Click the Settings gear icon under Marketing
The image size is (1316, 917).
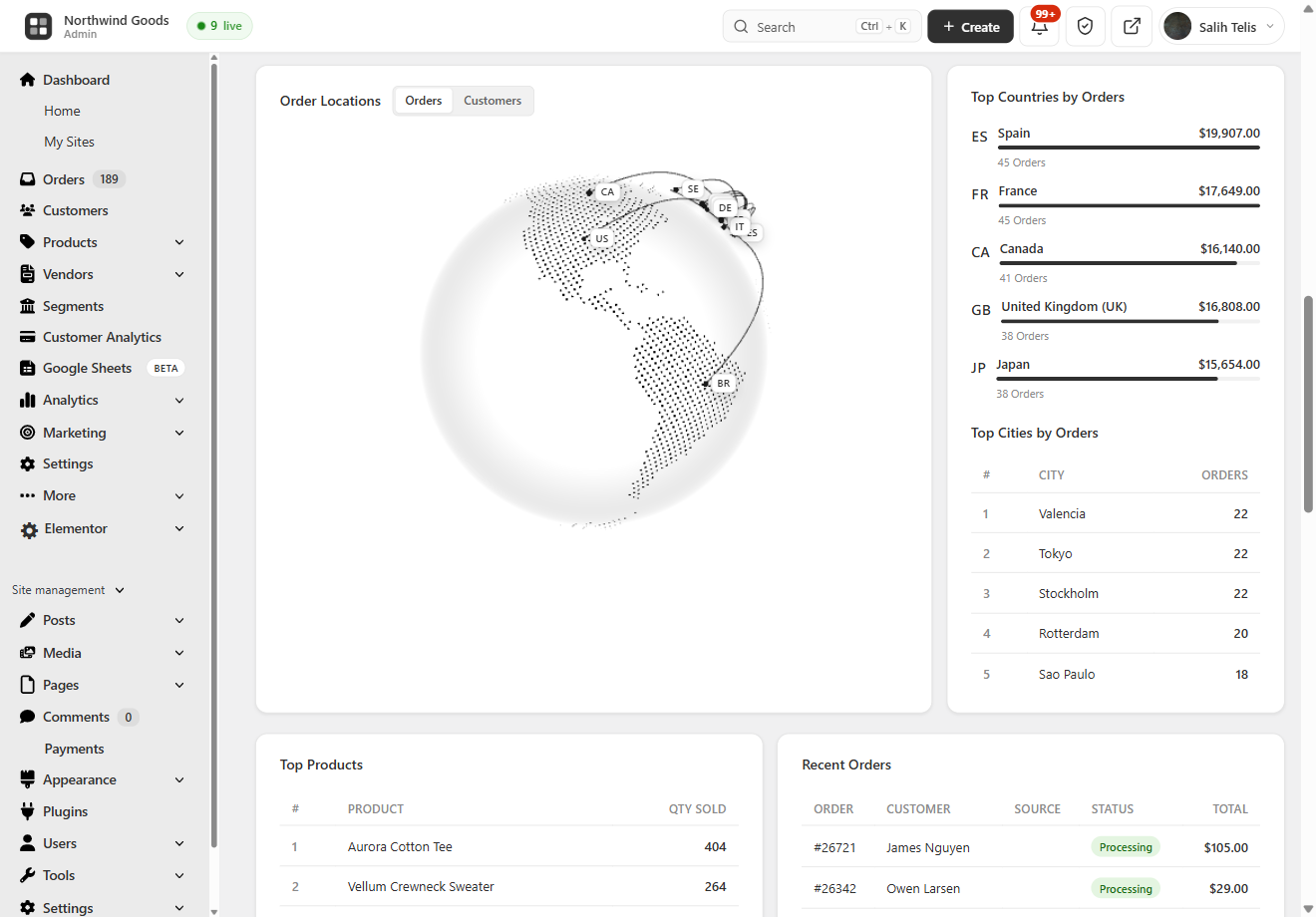pos(28,463)
